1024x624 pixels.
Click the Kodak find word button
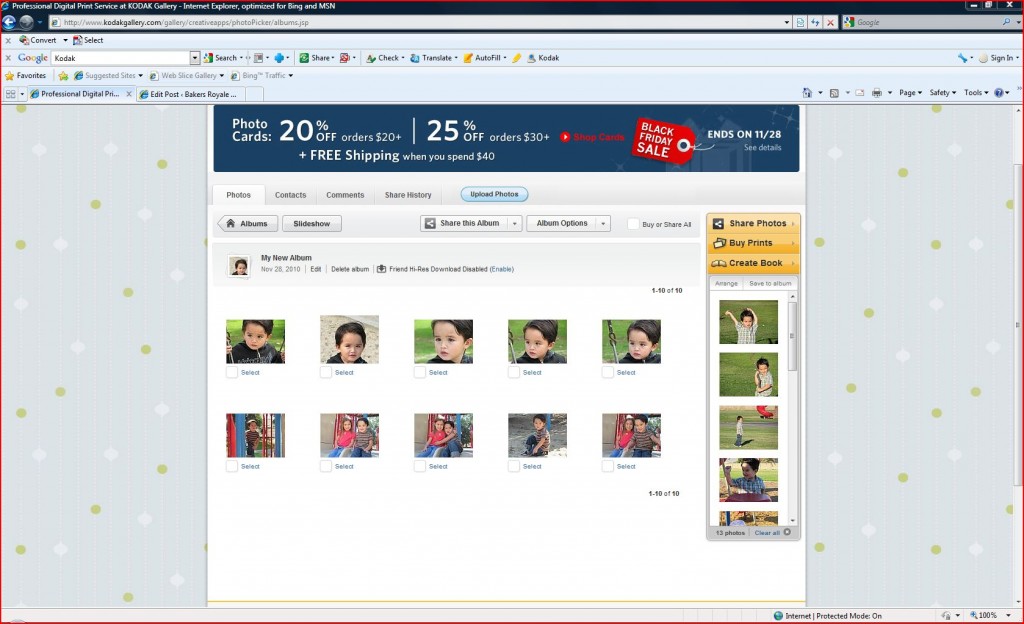click(543, 57)
